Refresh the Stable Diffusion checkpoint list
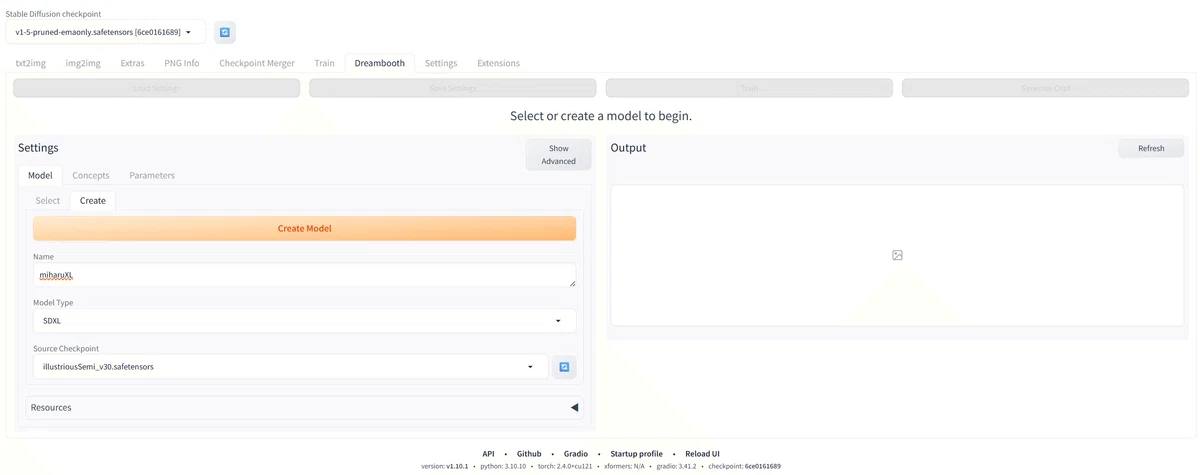Image resolution: width=1200 pixels, height=475 pixels. click(225, 32)
